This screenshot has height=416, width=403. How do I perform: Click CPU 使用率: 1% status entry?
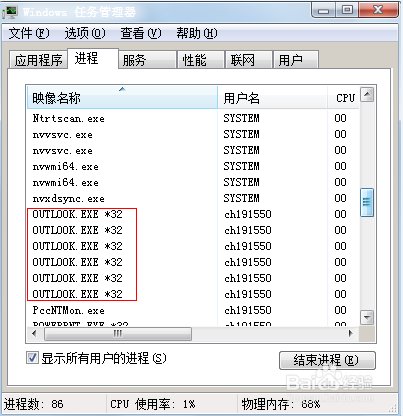point(153,404)
